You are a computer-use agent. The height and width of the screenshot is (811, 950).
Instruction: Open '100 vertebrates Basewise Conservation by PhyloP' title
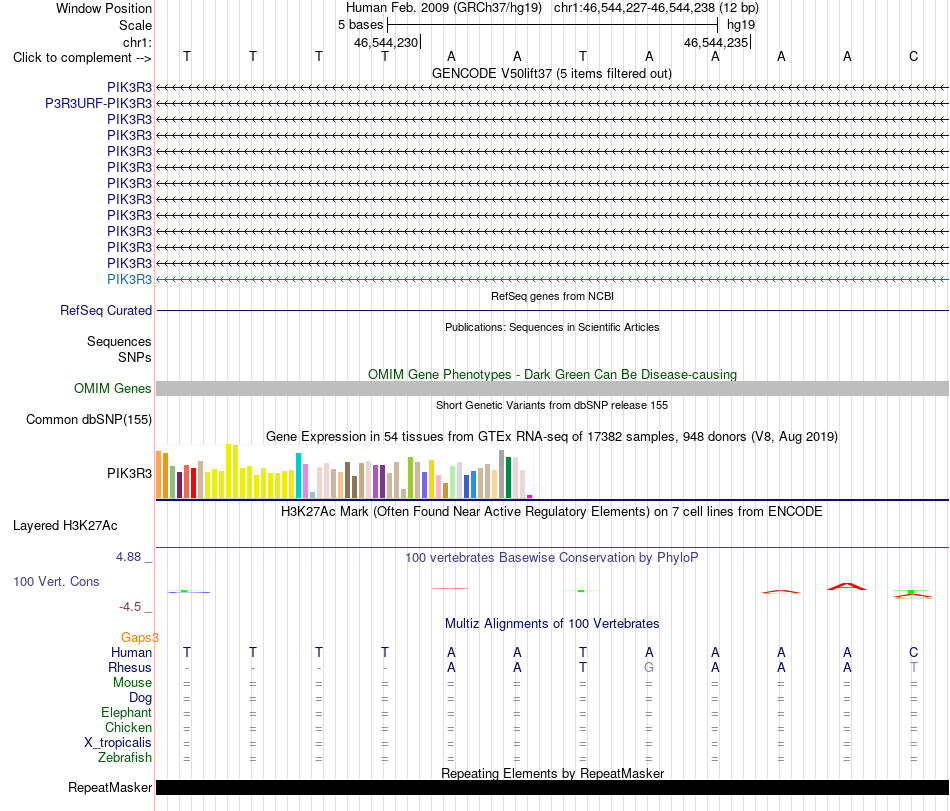[552, 557]
